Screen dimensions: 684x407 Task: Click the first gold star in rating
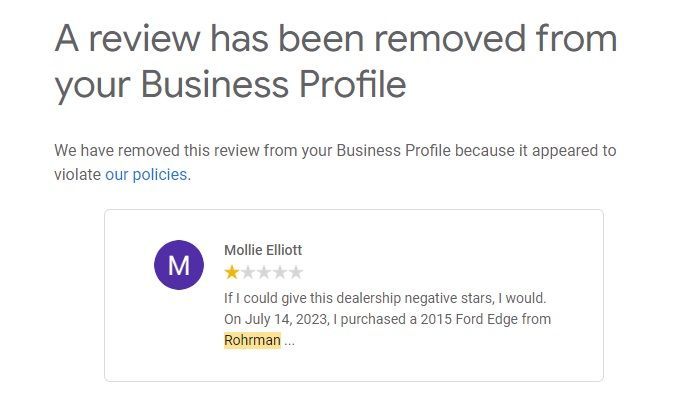click(x=232, y=272)
